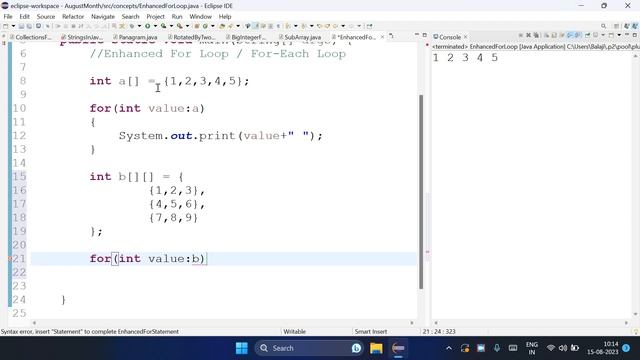Show hidden system tray icons chevron
This screenshot has width=640, height=360.
point(449,348)
